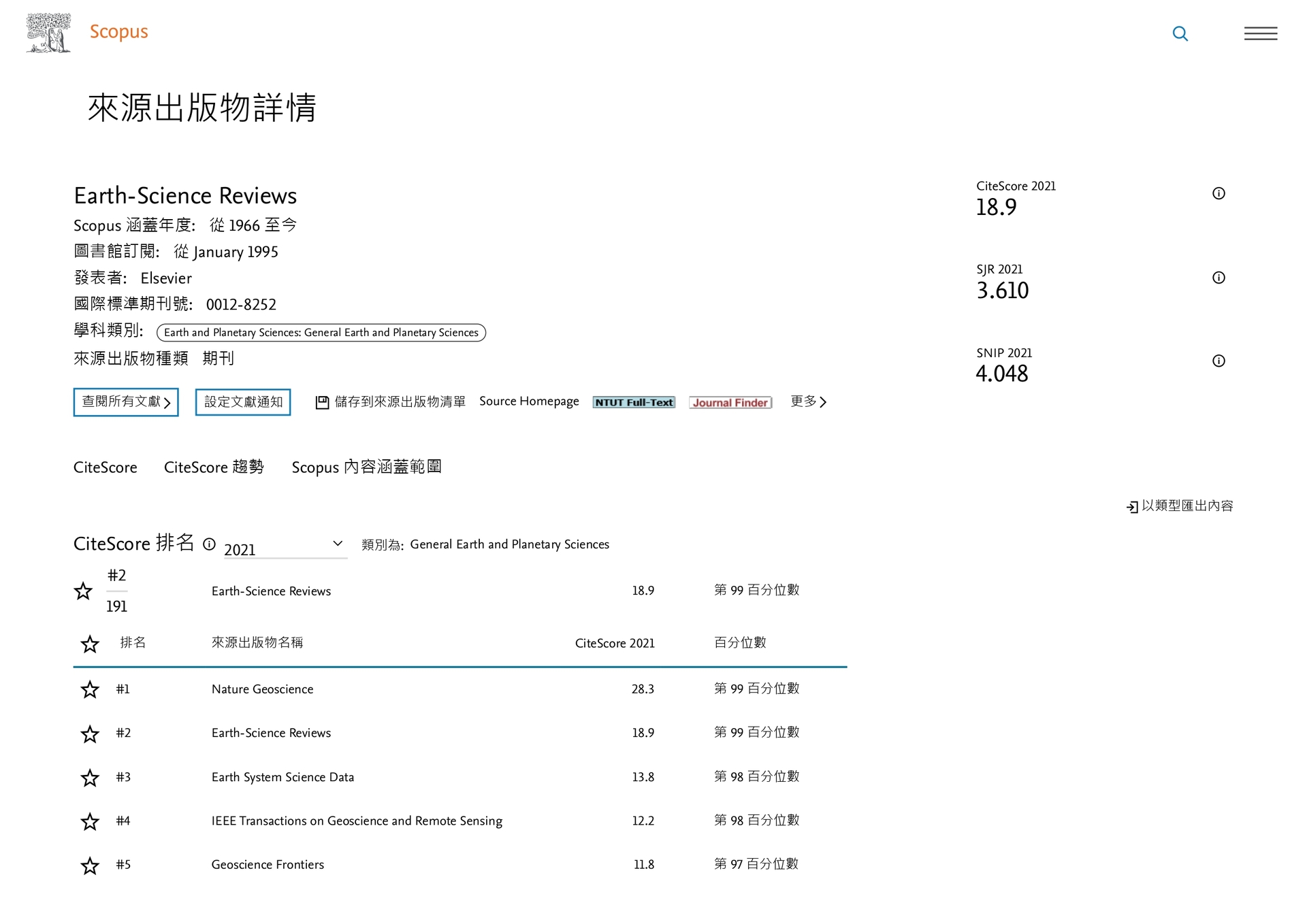Click the 第 97 百分位數 percentile cell
1307x924 pixels.
pyautogui.click(x=756, y=864)
